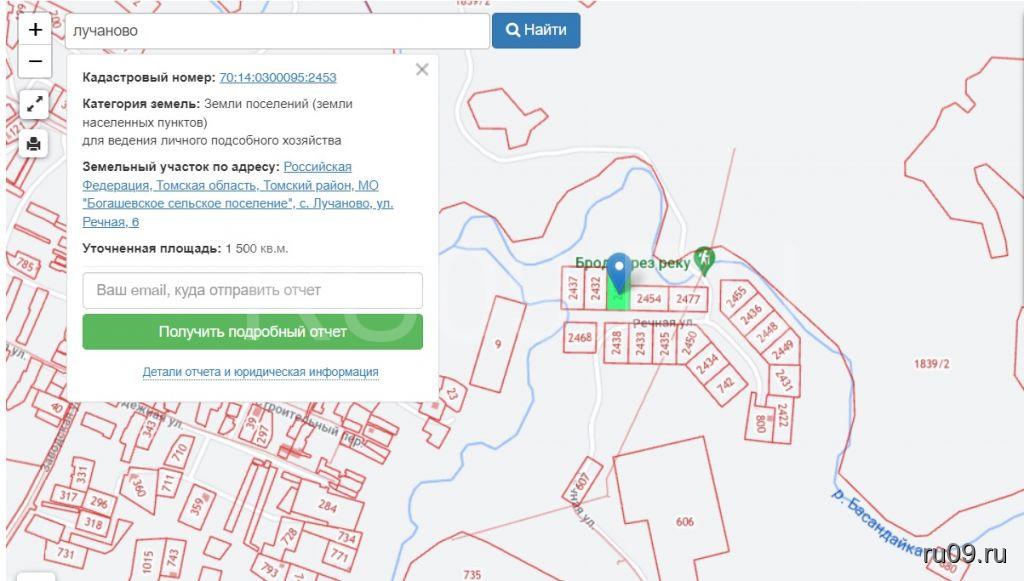Open cadastral number 70:14:0300095:2453 link

277,77
